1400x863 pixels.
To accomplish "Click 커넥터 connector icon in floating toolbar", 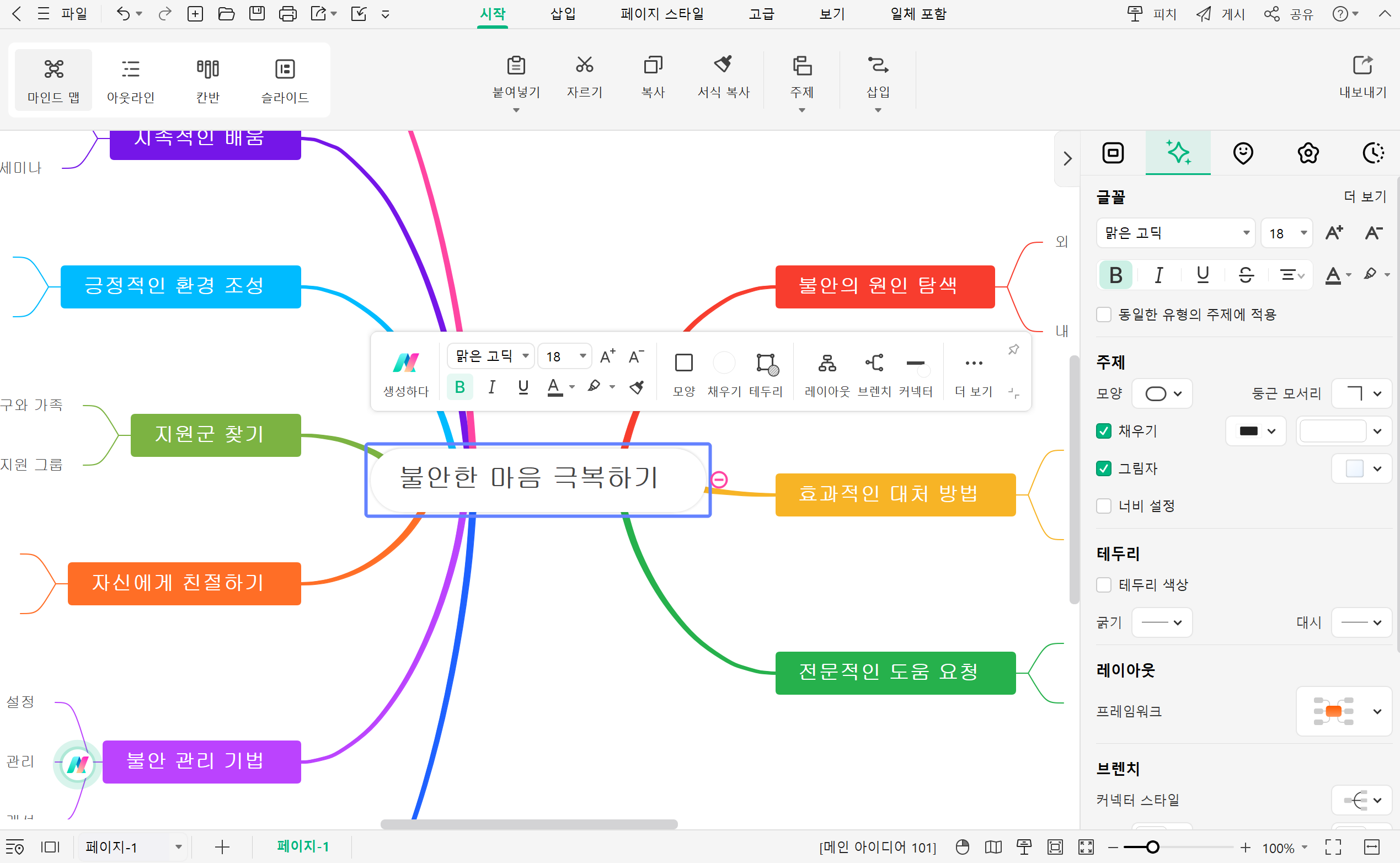I will point(916,375).
